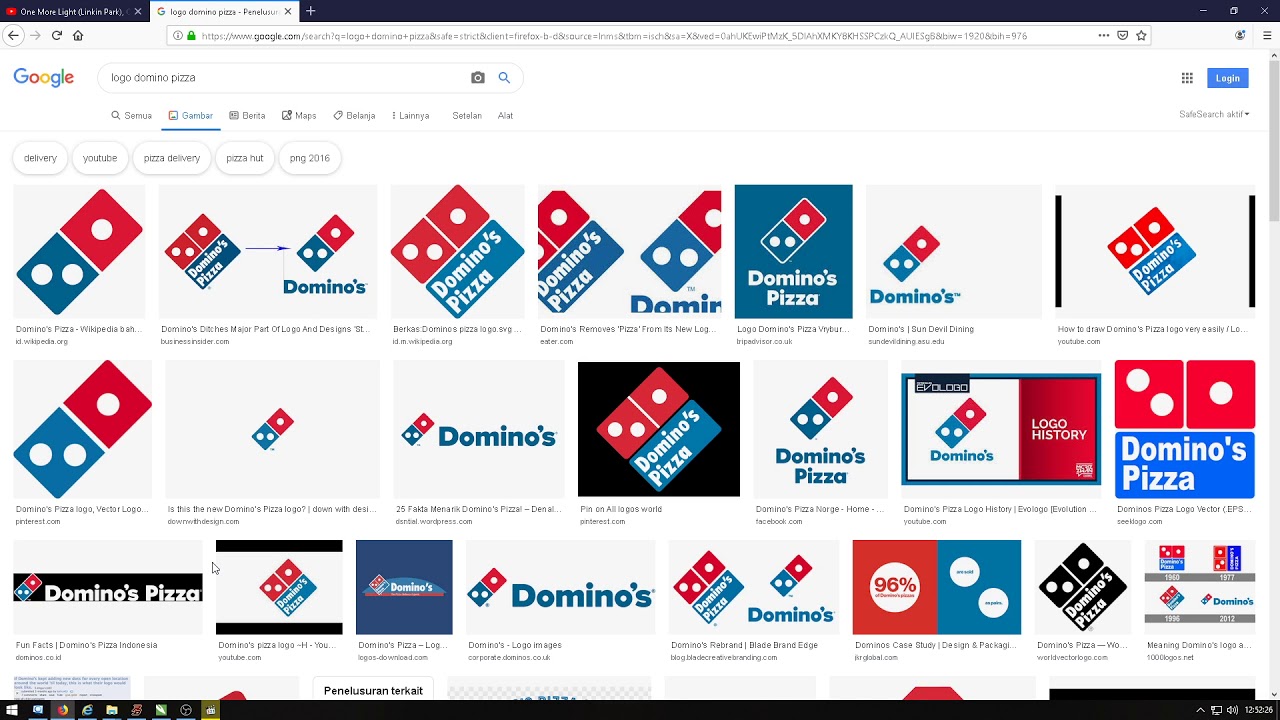Image resolution: width=1280 pixels, height=720 pixels.
Task: Filter by the pizza hut chip
Action: (x=245, y=158)
